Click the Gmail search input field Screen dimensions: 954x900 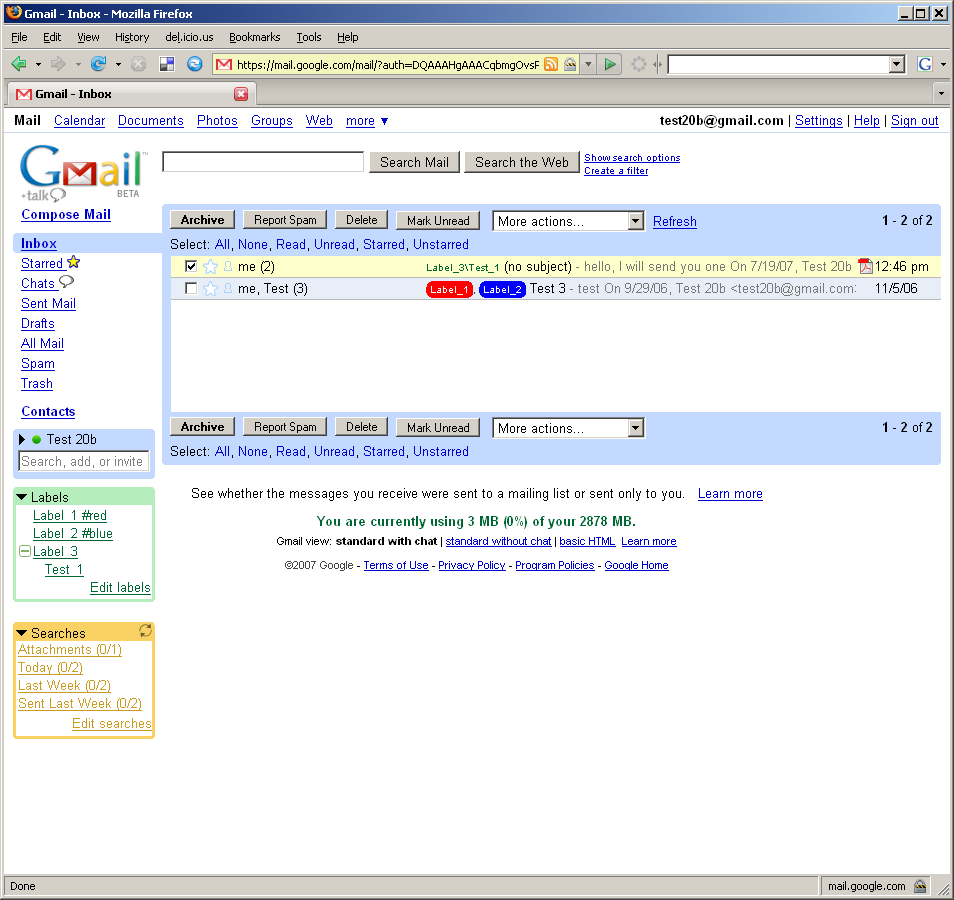tap(263, 162)
